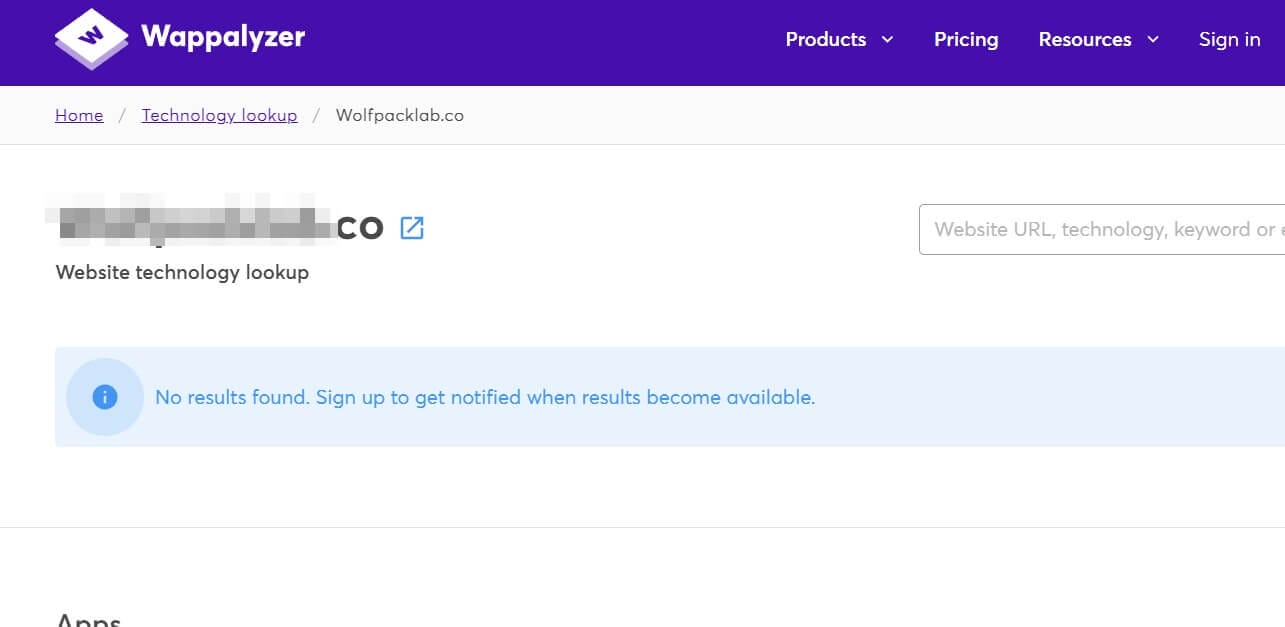Open the Resources menu label

pos(1084,40)
